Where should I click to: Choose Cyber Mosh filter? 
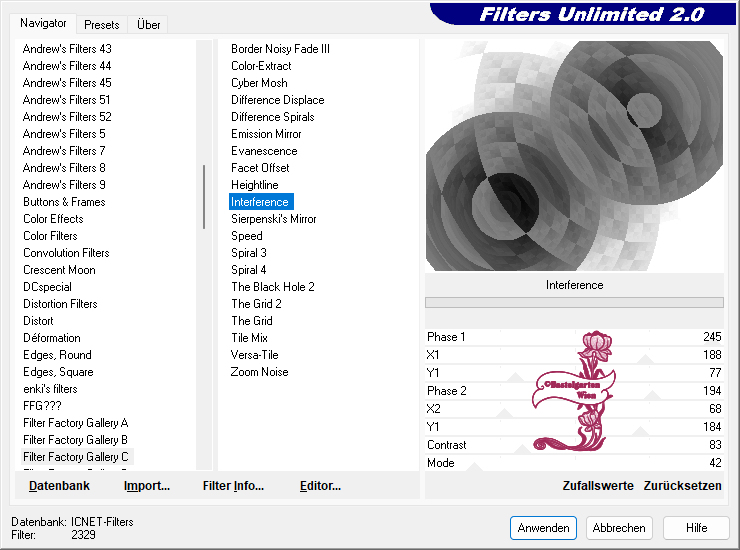(x=259, y=83)
